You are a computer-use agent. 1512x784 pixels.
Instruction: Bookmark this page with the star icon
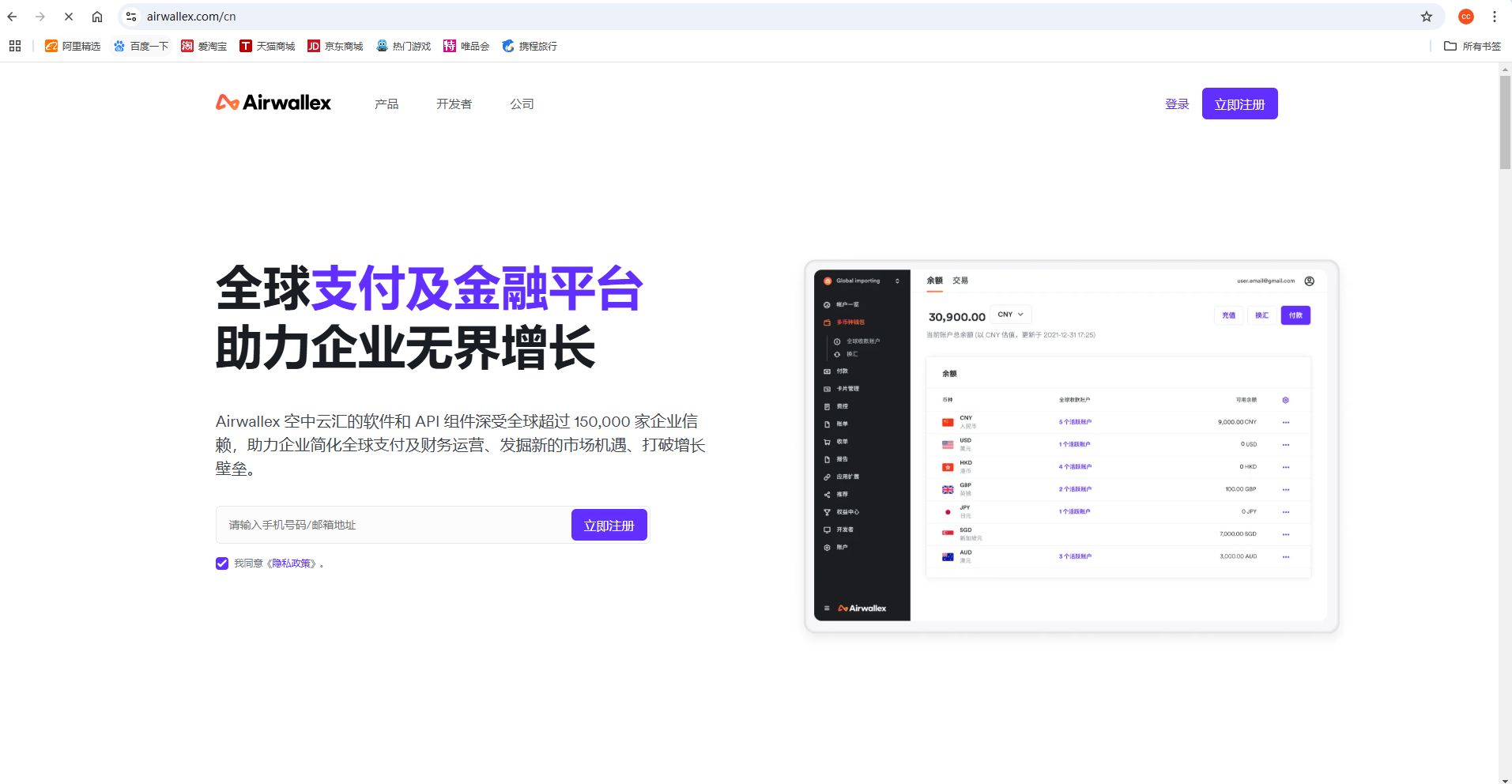(x=1427, y=16)
